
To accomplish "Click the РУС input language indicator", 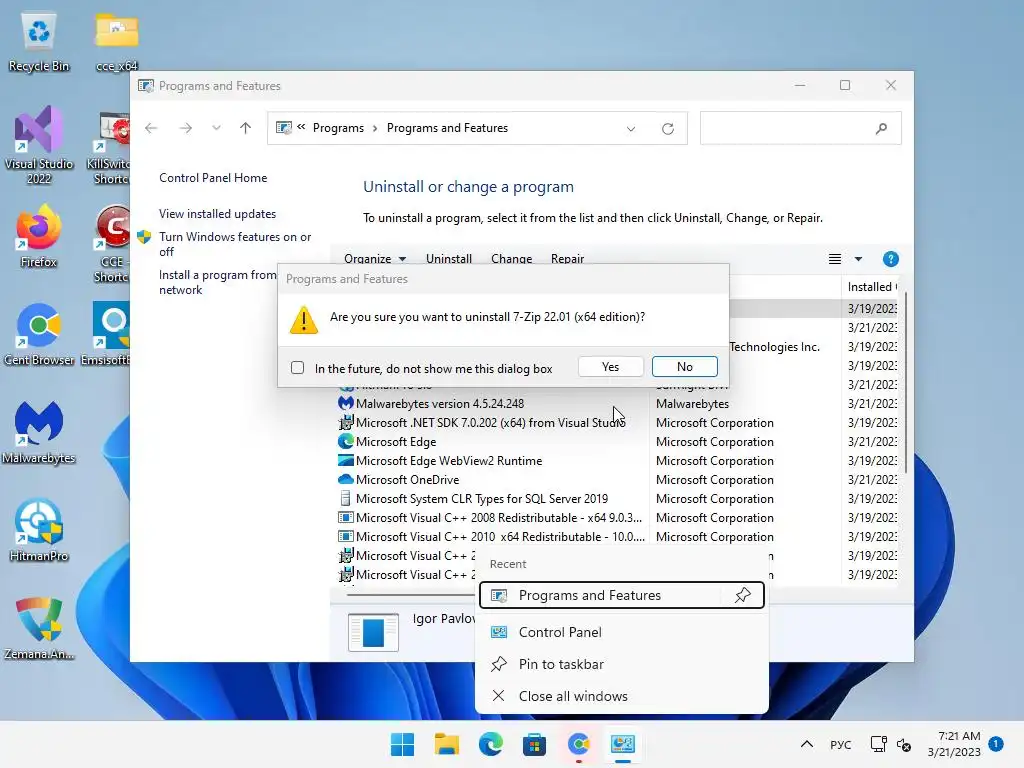I will [x=840, y=744].
